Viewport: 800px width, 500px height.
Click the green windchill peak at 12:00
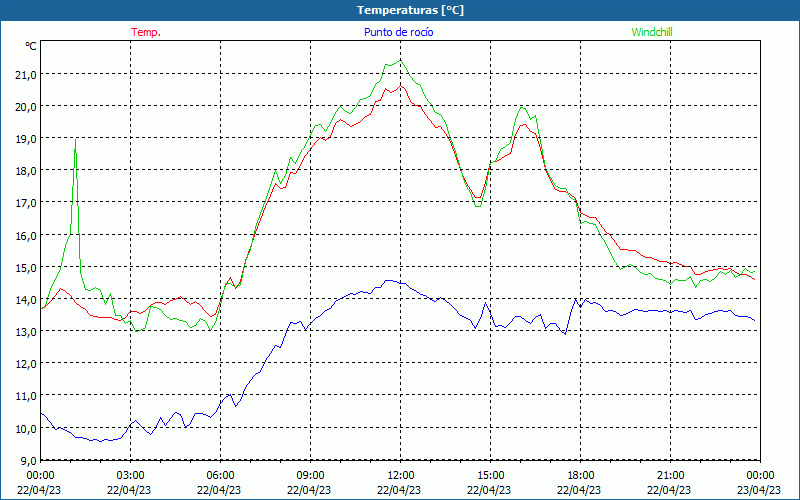point(401,60)
